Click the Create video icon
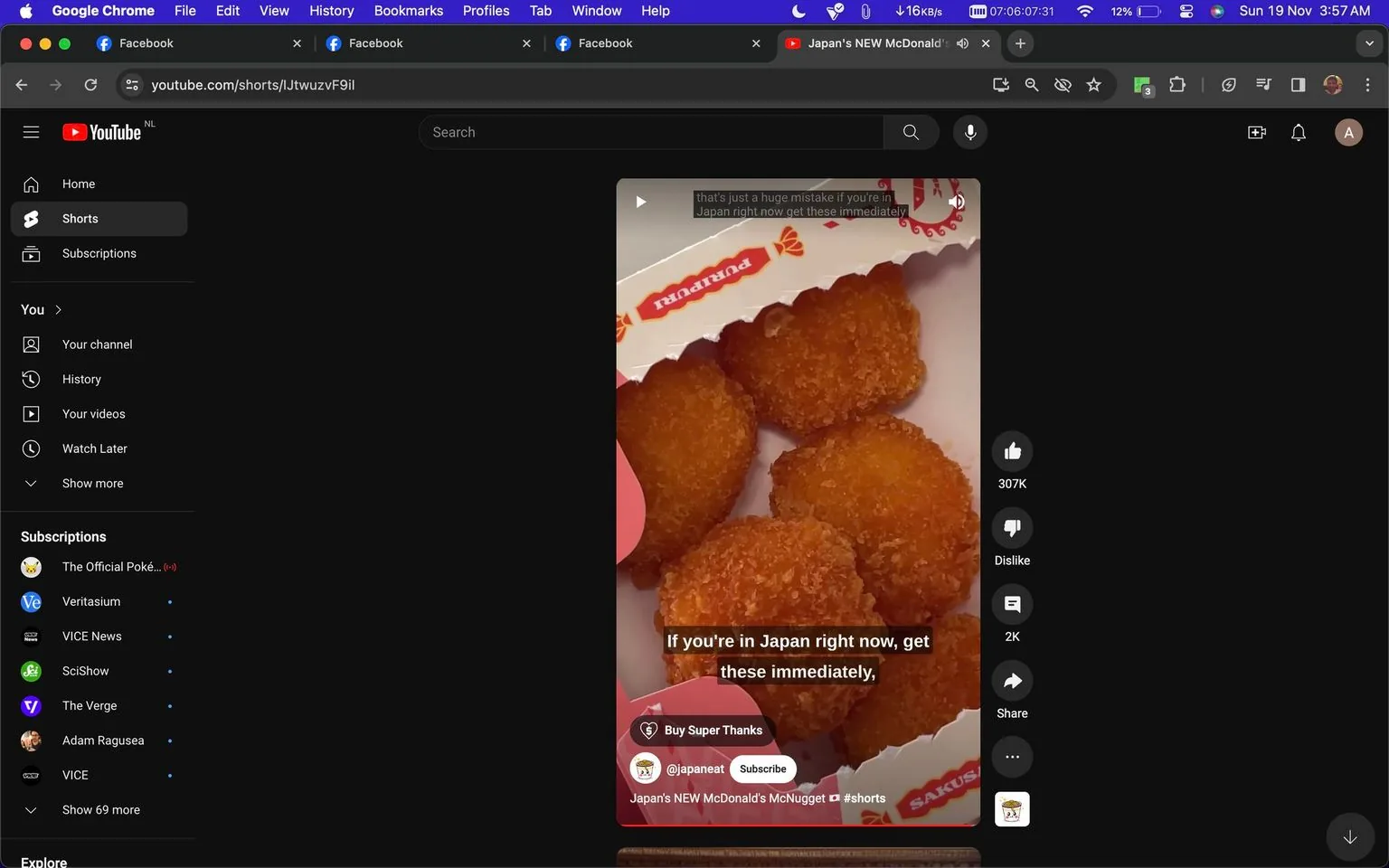The image size is (1389, 868). tap(1256, 131)
